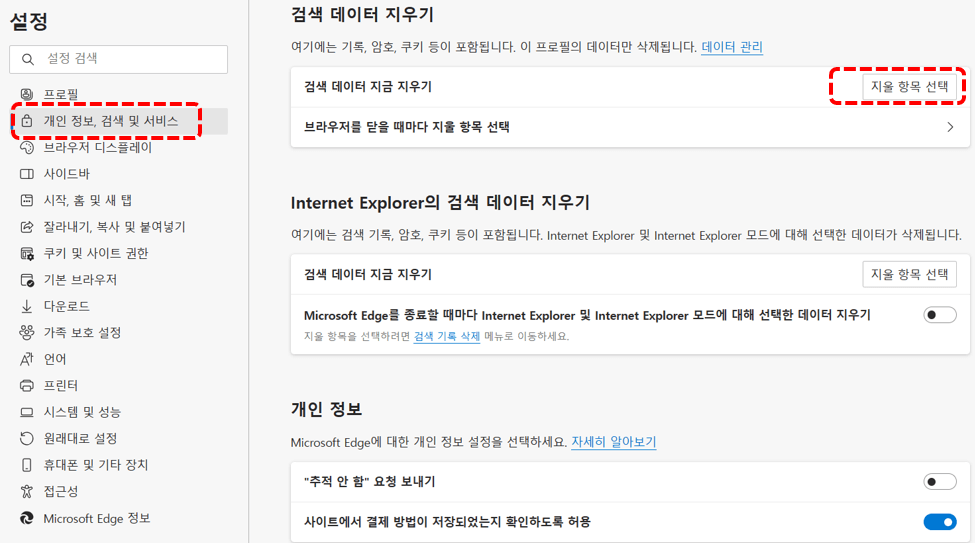Click the Microsoft Edge 정보 logo icon
The height and width of the screenshot is (543, 975).
pos(27,518)
